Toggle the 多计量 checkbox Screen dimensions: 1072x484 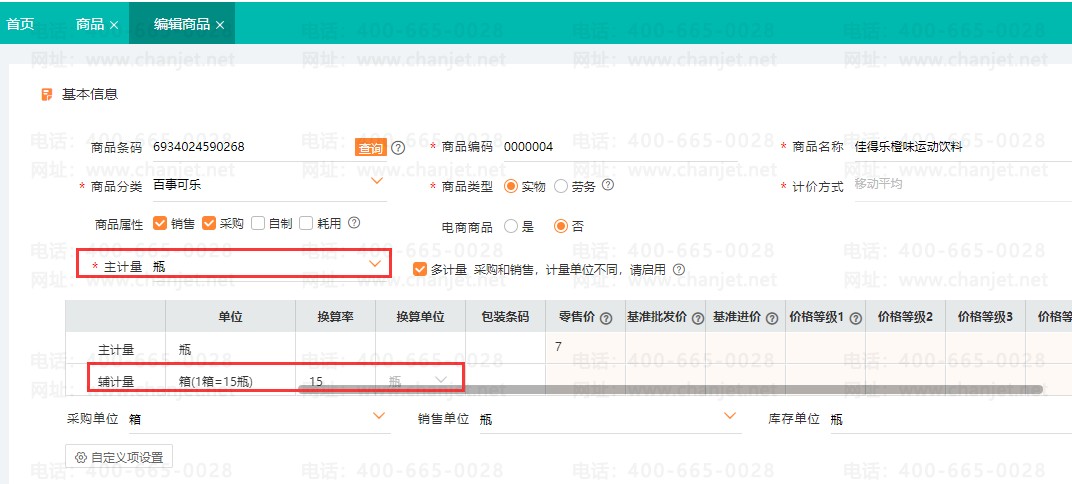(420, 269)
